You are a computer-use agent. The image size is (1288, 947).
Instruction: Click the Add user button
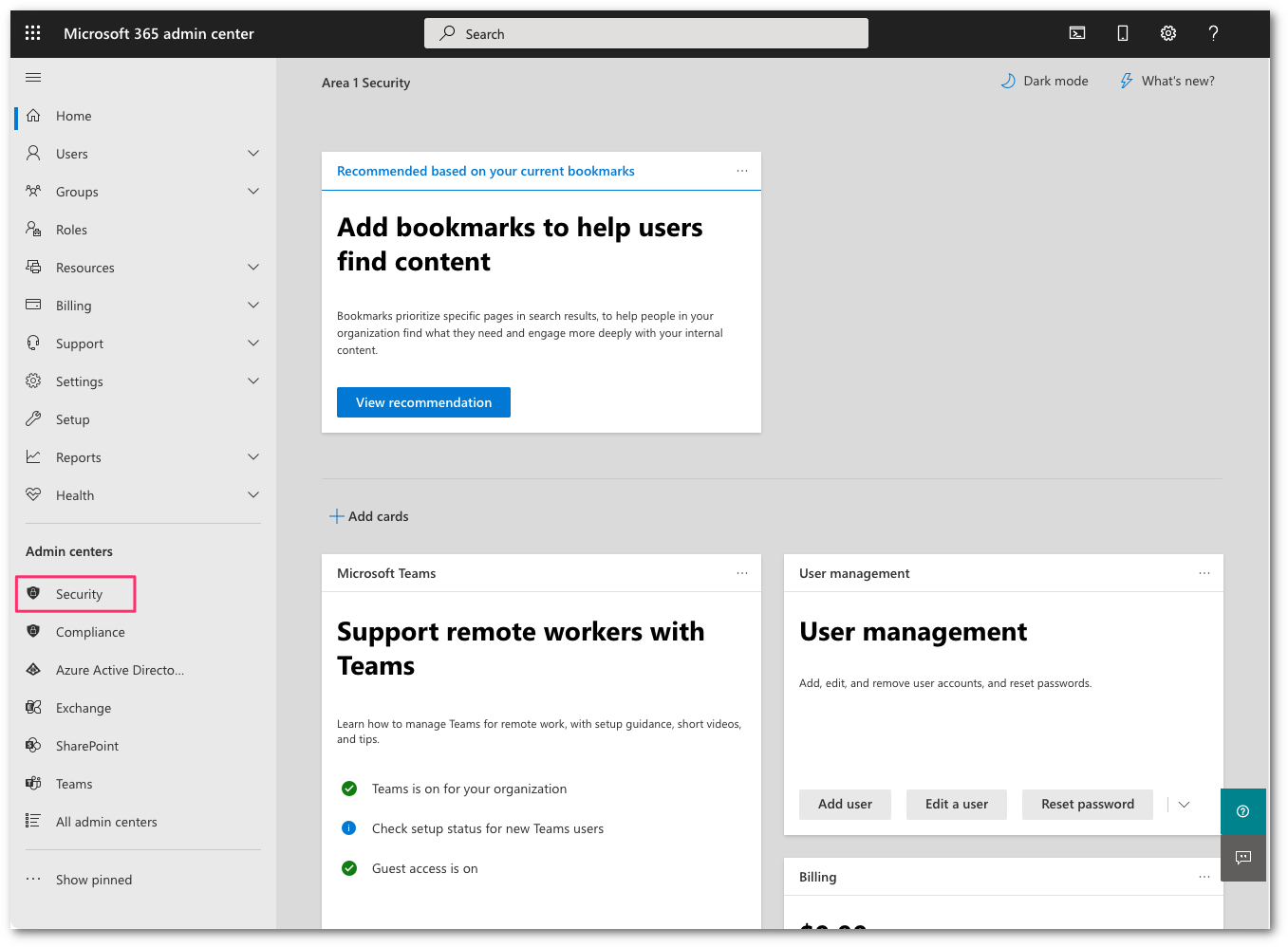point(845,804)
